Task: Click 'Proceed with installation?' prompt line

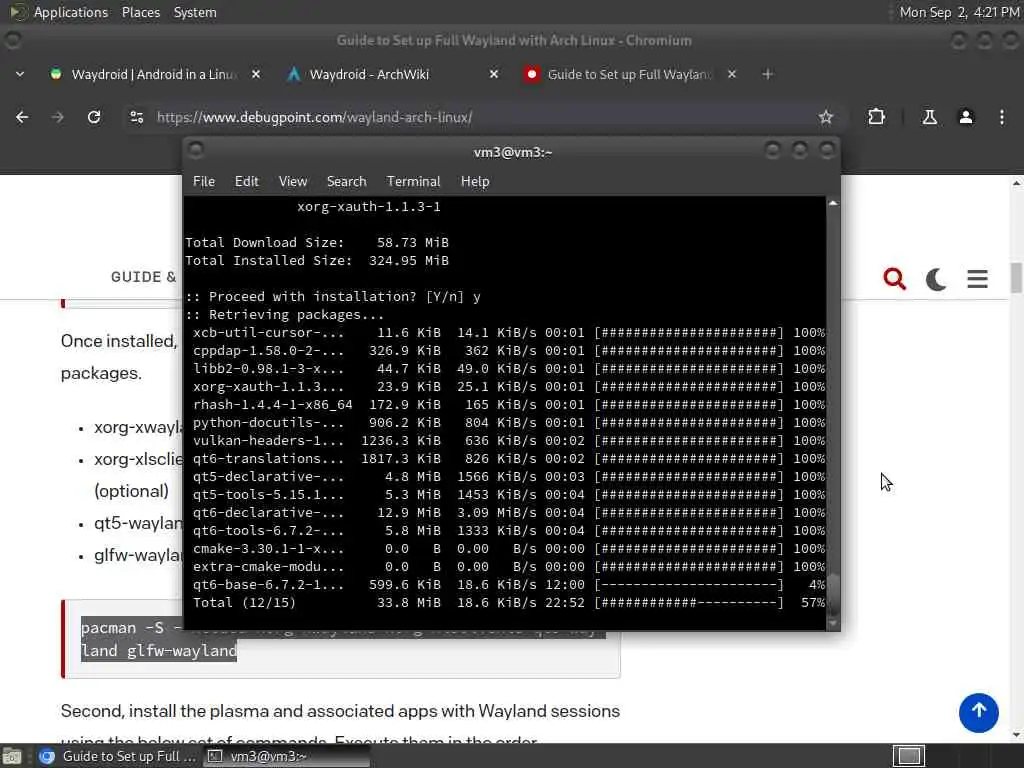Action: coord(333,296)
